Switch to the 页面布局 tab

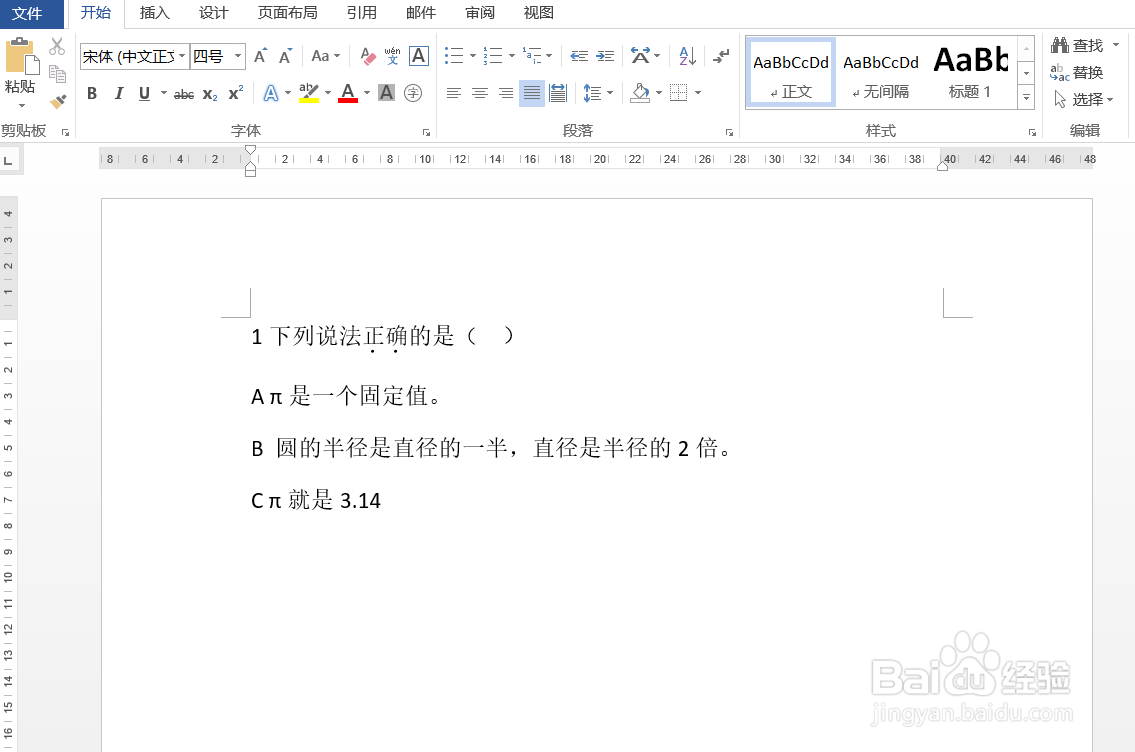[x=287, y=13]
